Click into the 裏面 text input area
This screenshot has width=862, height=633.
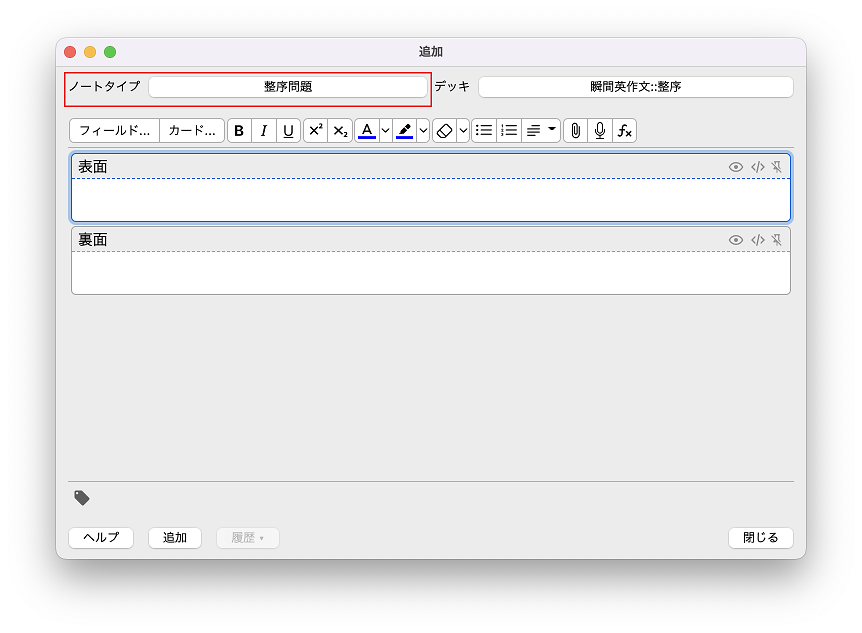pyautogui.click(x=431, y=272)
